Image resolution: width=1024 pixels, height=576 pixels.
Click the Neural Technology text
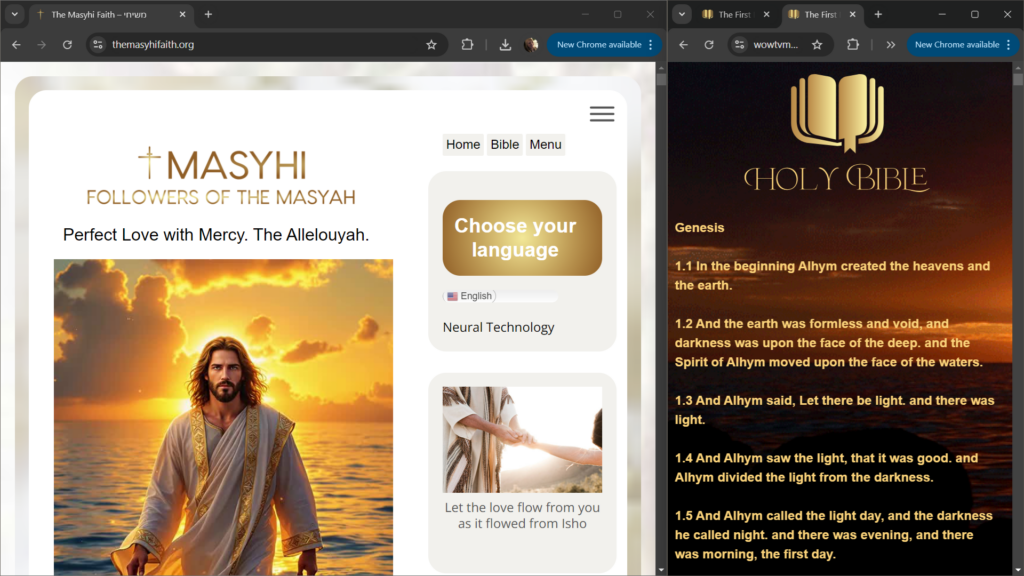click(498, 327)
